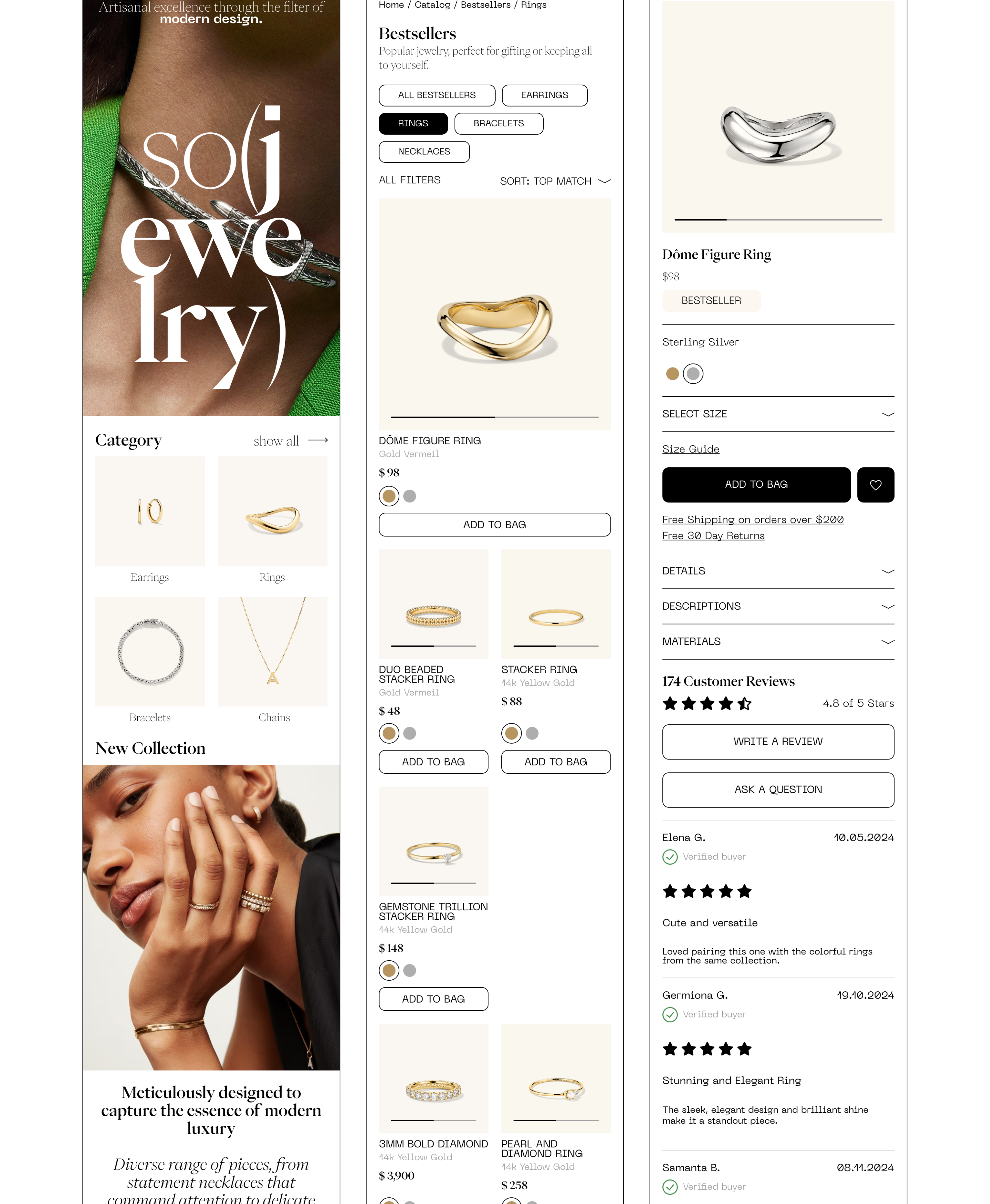Switch to the Earrings filter tab
This screenshot has width=990, height=1204.
[x=545, y=95]
